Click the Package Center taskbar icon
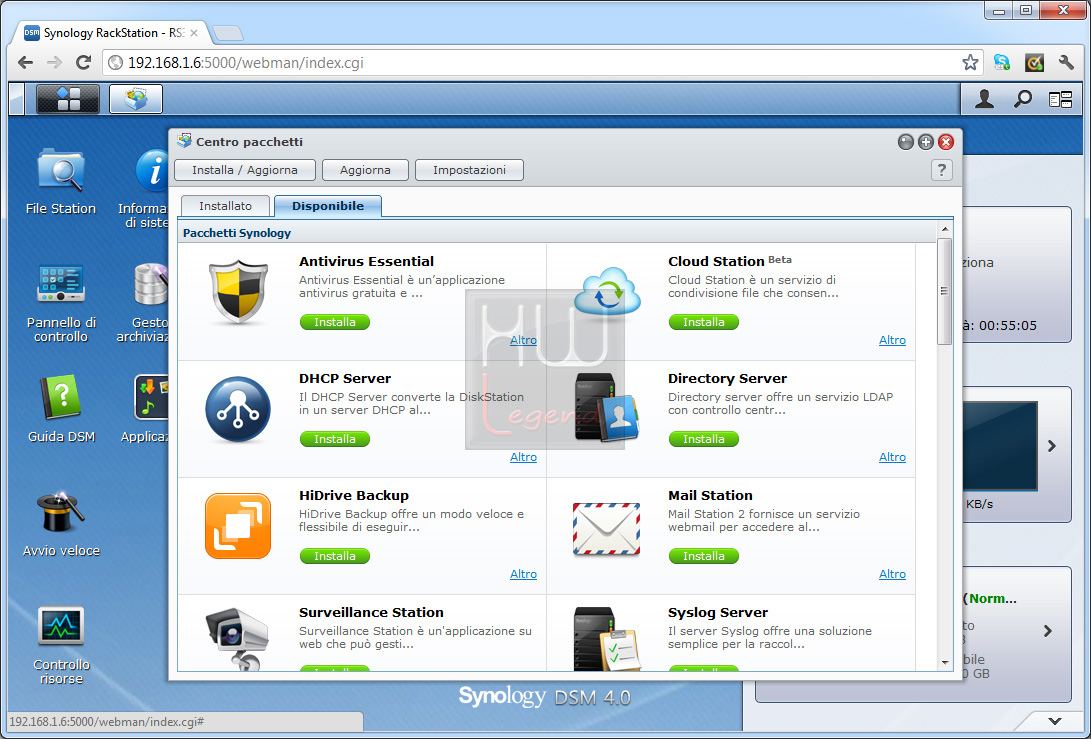This screenshot has height=739, width=1091. click(x=136, y=99)
